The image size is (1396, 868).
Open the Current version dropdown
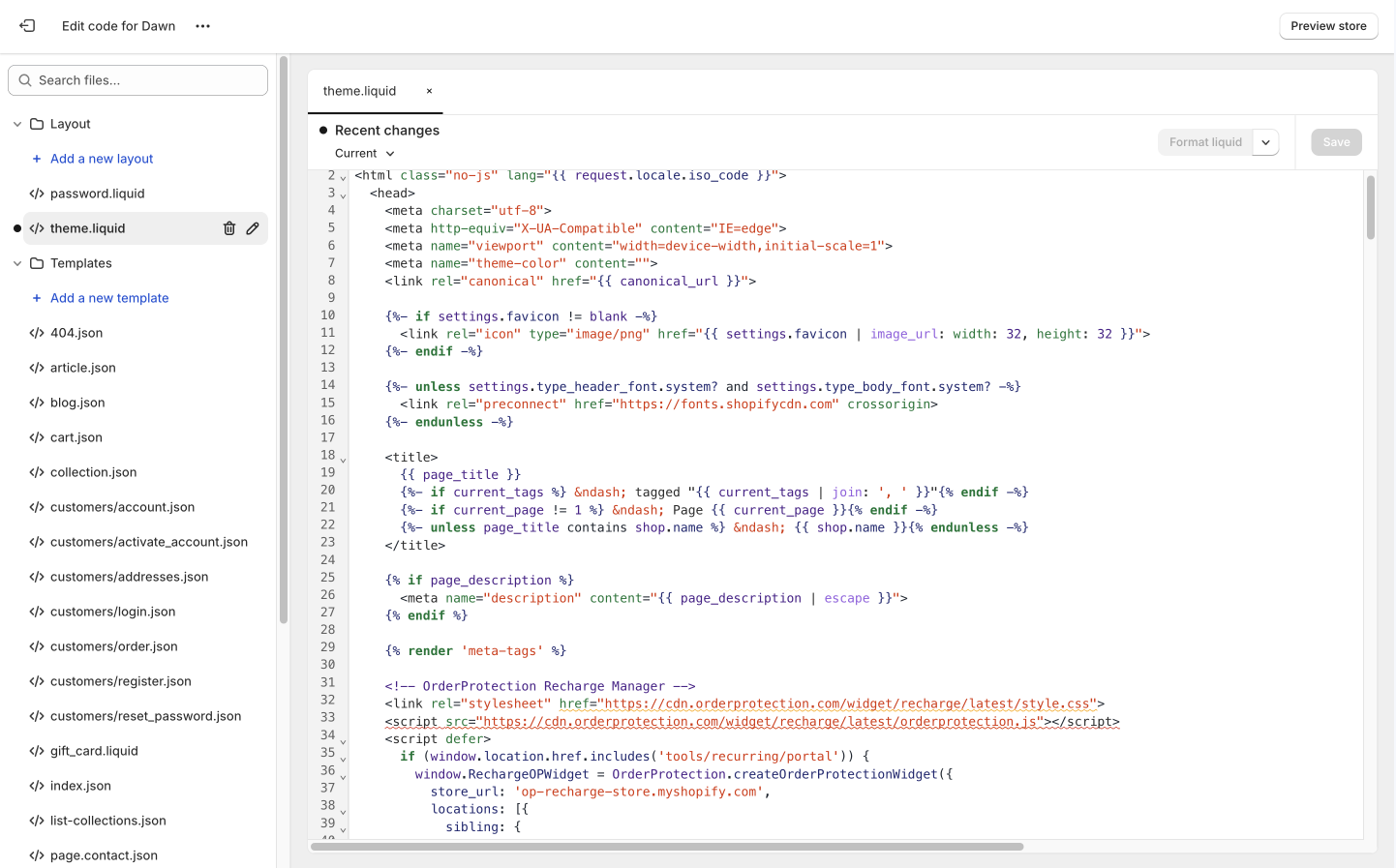(364, 153)
